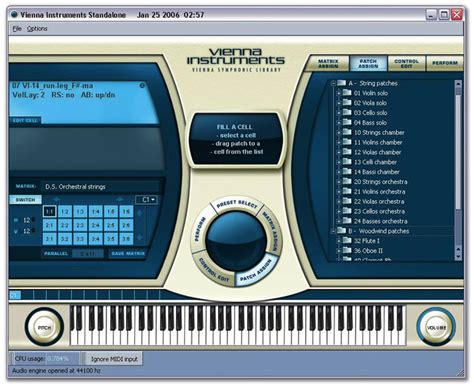
Task: Expand the 03 Cello solo folder
Action: pyautogui.click(x=339, y=113)
